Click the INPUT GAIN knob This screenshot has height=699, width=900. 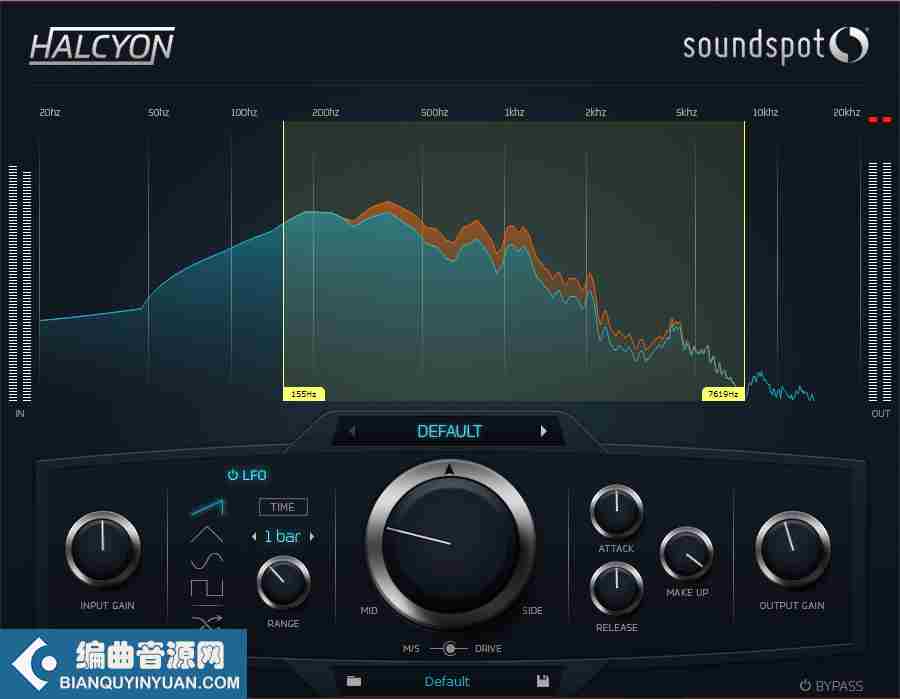[103, 549]
